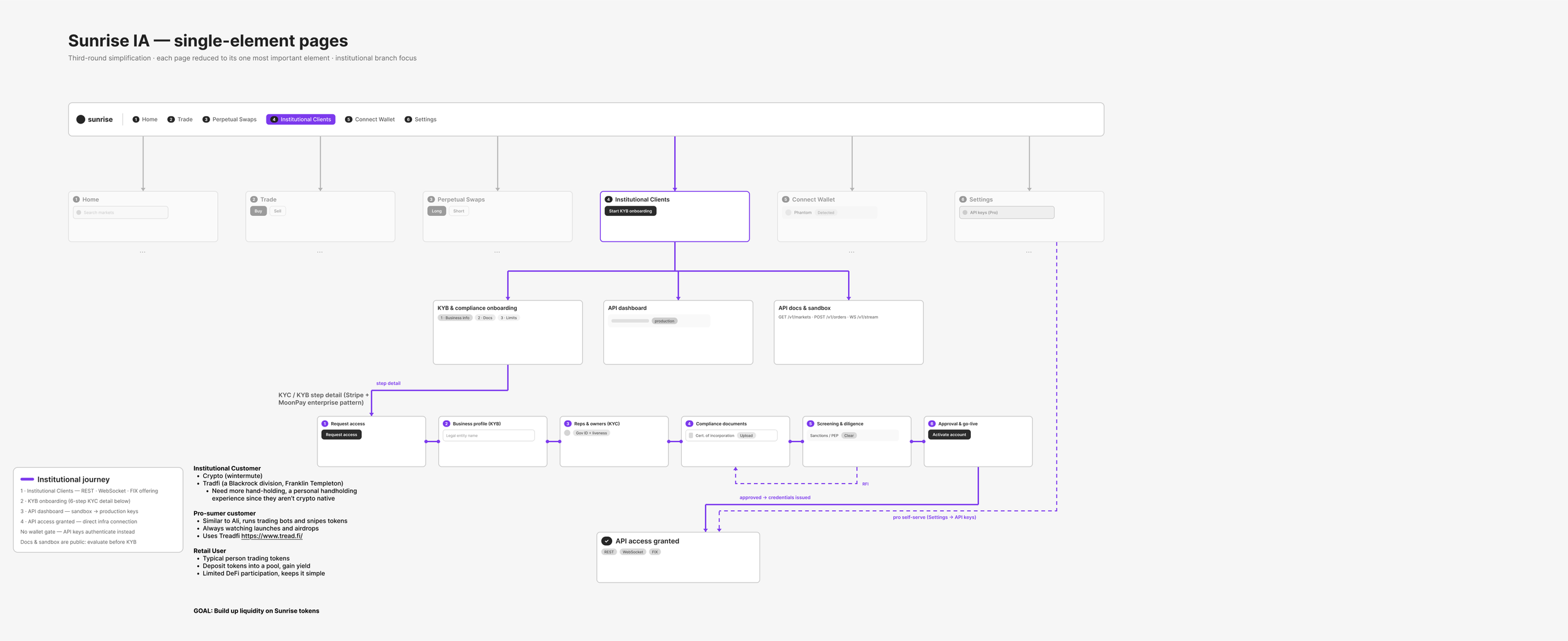This screenshot has width=1568, height=641.
Task: Click the checkmark icon on API access granted
Action: pyautogui.click(x=607, y=541)
